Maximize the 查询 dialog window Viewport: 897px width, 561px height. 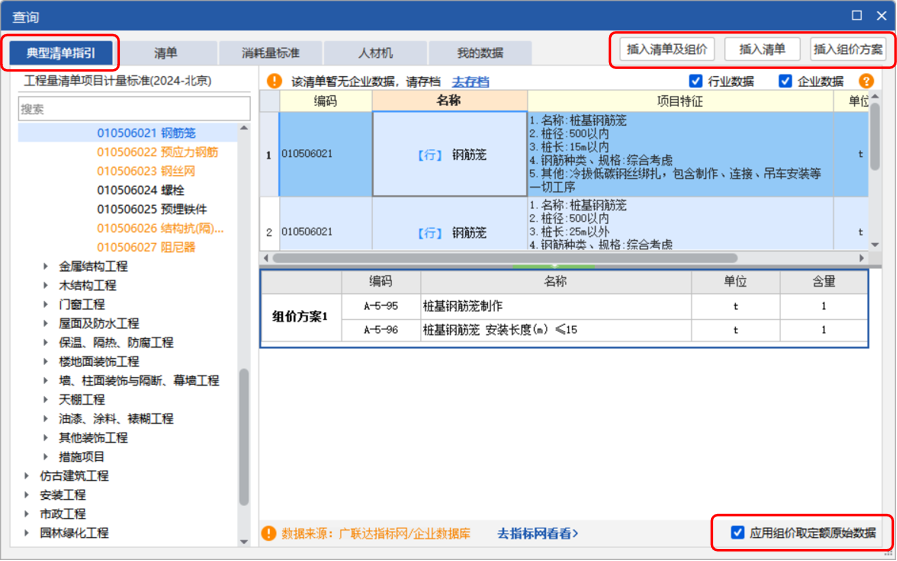pyautogui.click(x=856, y=15)
